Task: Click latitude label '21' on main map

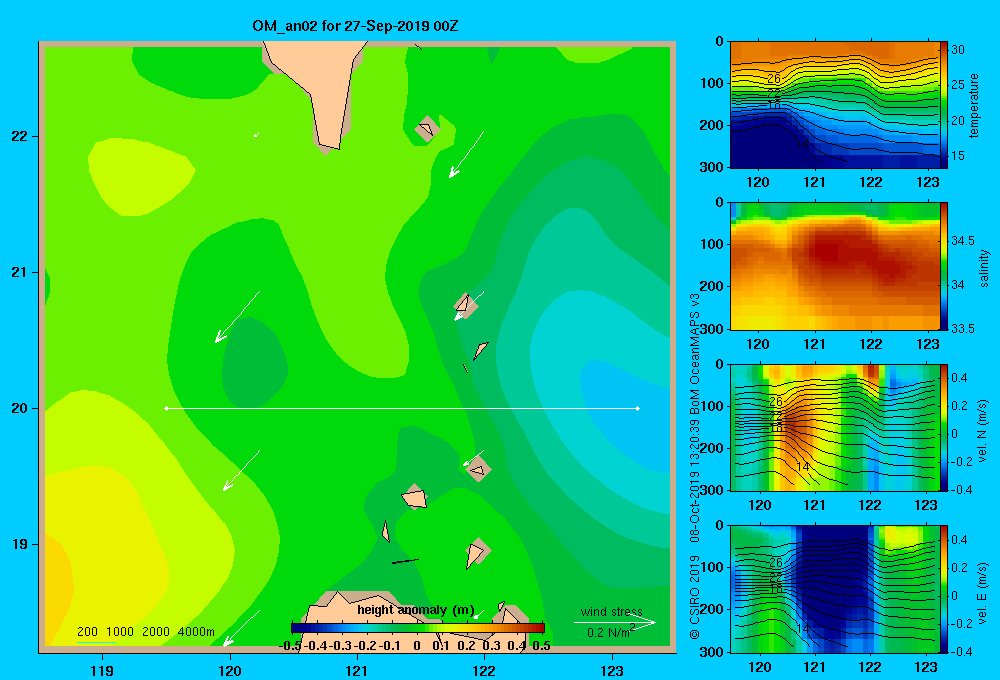Action: [x=20, y=272]
